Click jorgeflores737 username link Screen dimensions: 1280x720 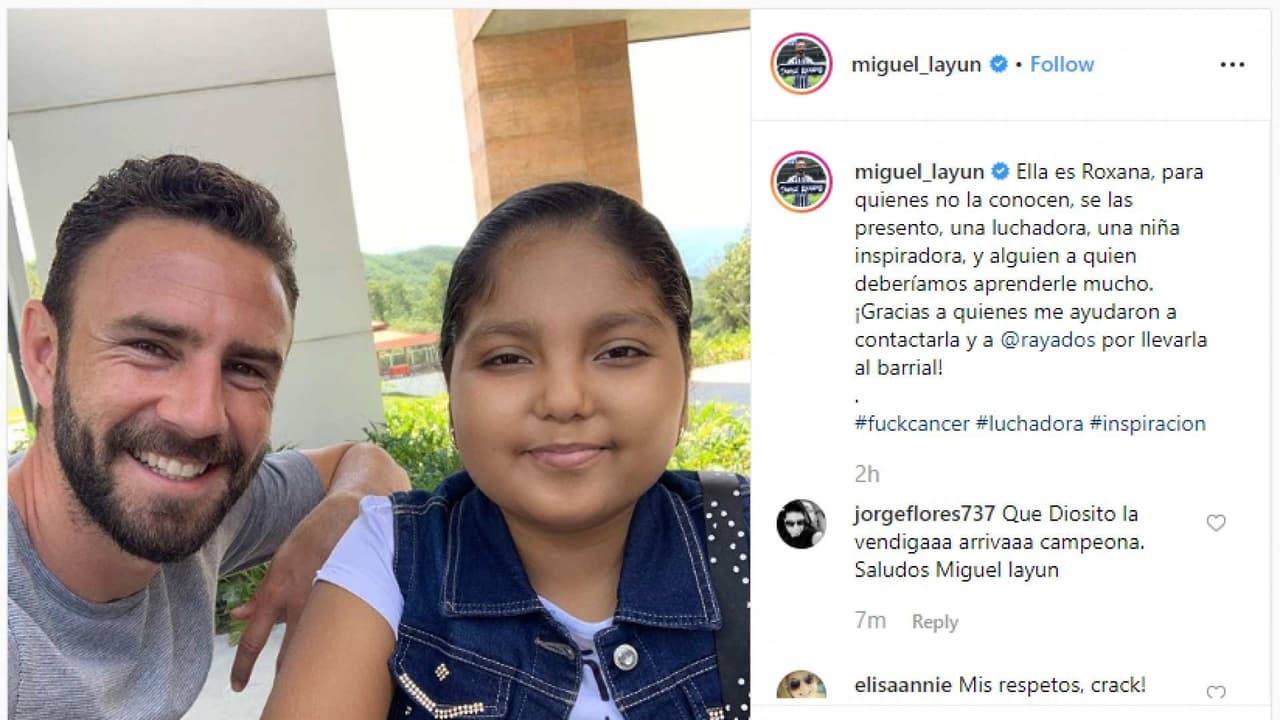925,514
